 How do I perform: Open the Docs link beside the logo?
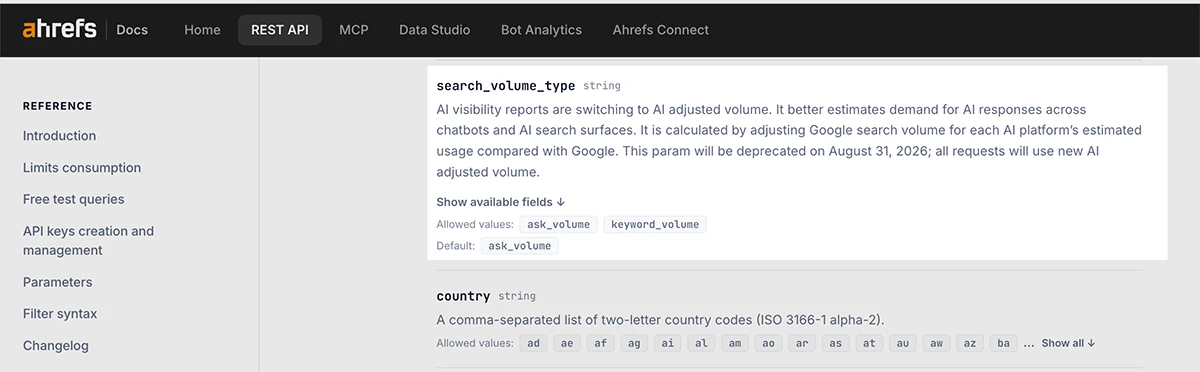132,30
